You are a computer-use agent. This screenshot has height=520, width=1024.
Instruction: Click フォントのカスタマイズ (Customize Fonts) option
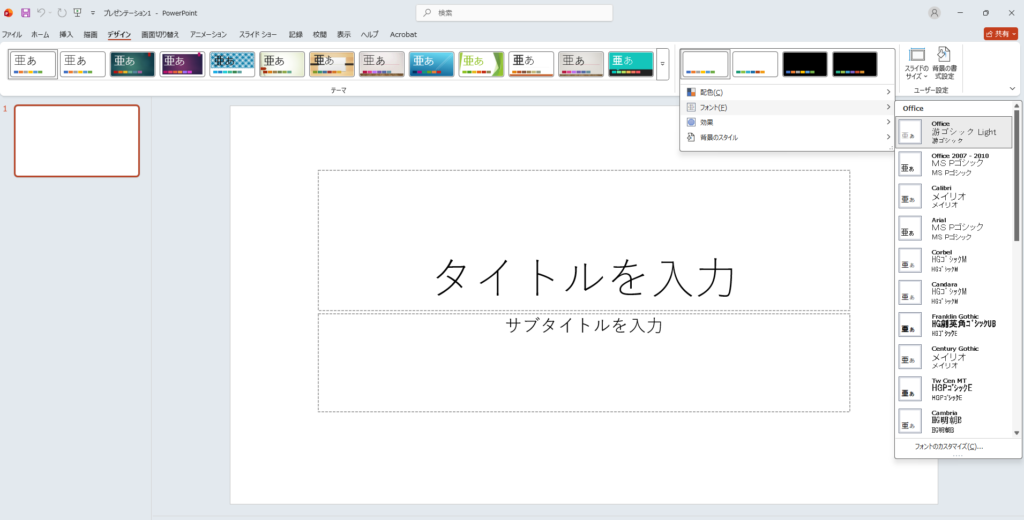coord(948,446)
